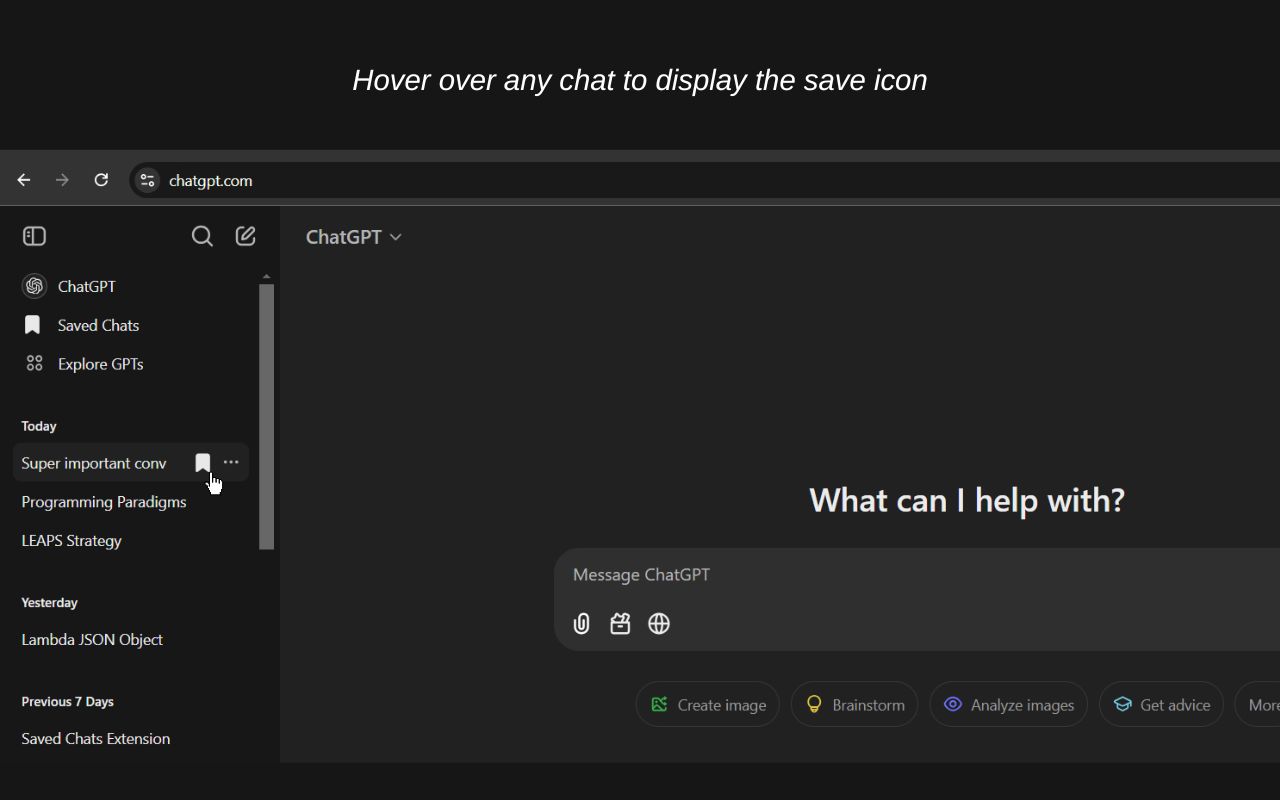Click the tools icon beside the paperclip
1280x800 pixels.
tap(620, 623)
